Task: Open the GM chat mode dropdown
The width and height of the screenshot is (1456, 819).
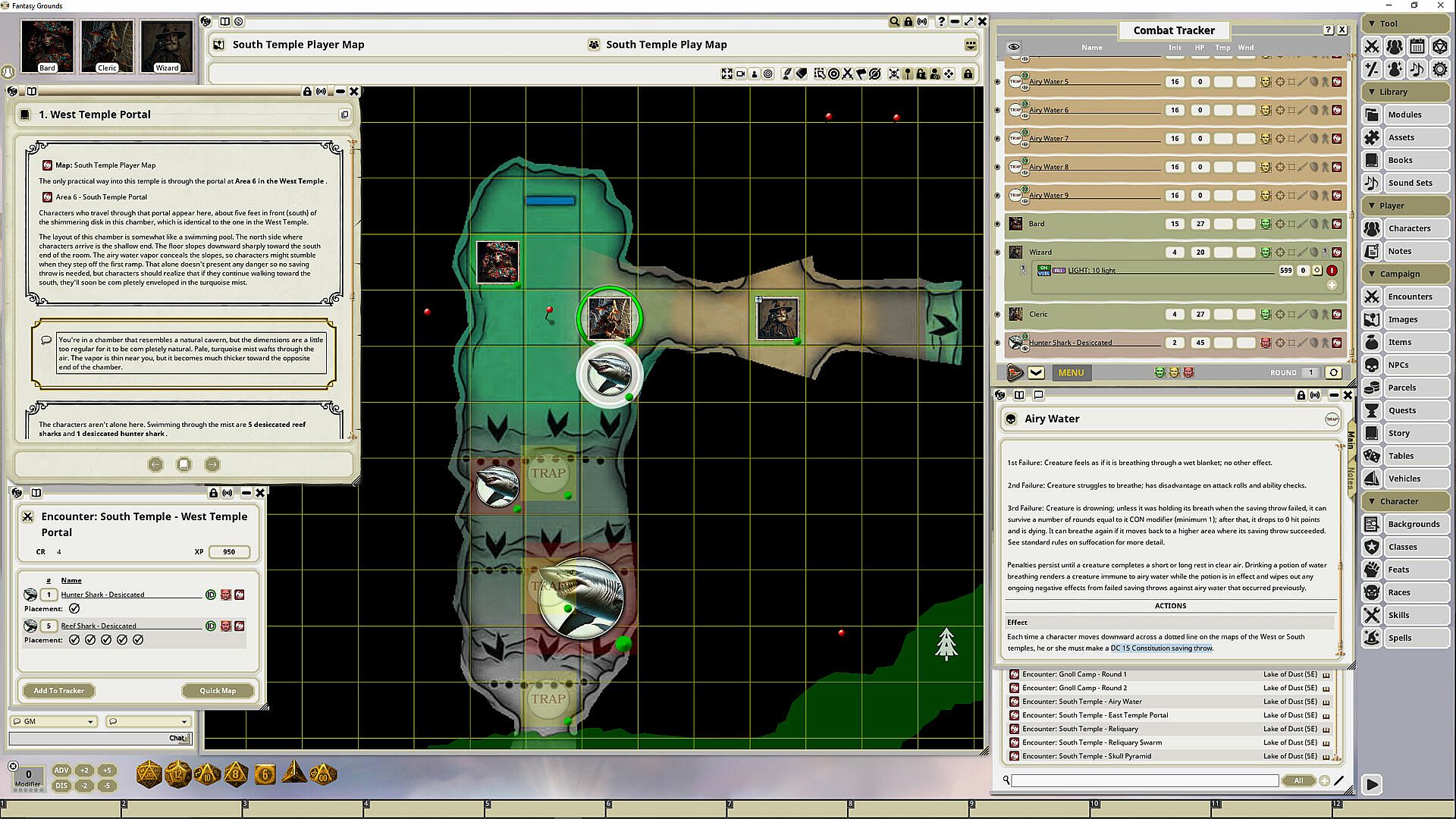Action: (x=53, y=721)
